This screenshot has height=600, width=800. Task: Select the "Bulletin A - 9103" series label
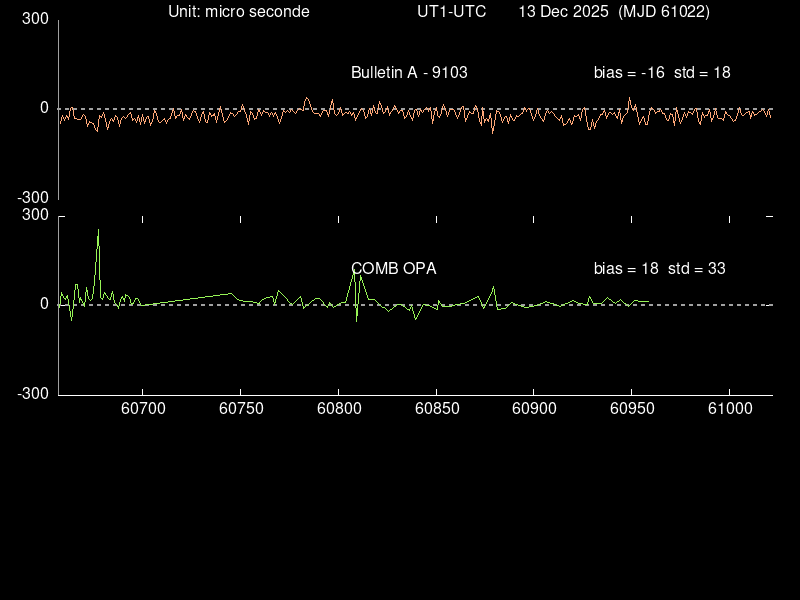click(x=409, y=72)
